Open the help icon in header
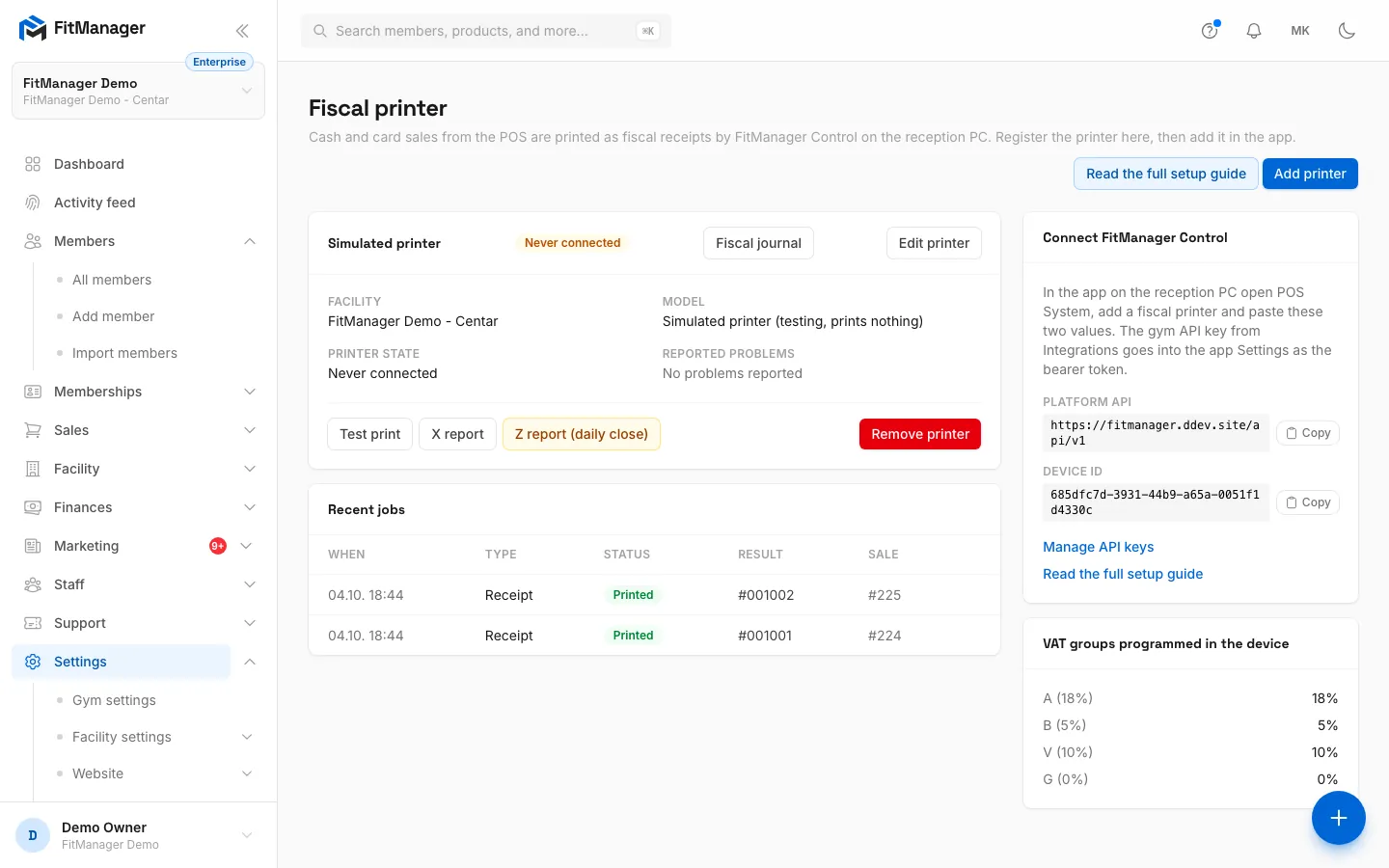Viewport: 1389px width, 868px height. coord(1210,31)
